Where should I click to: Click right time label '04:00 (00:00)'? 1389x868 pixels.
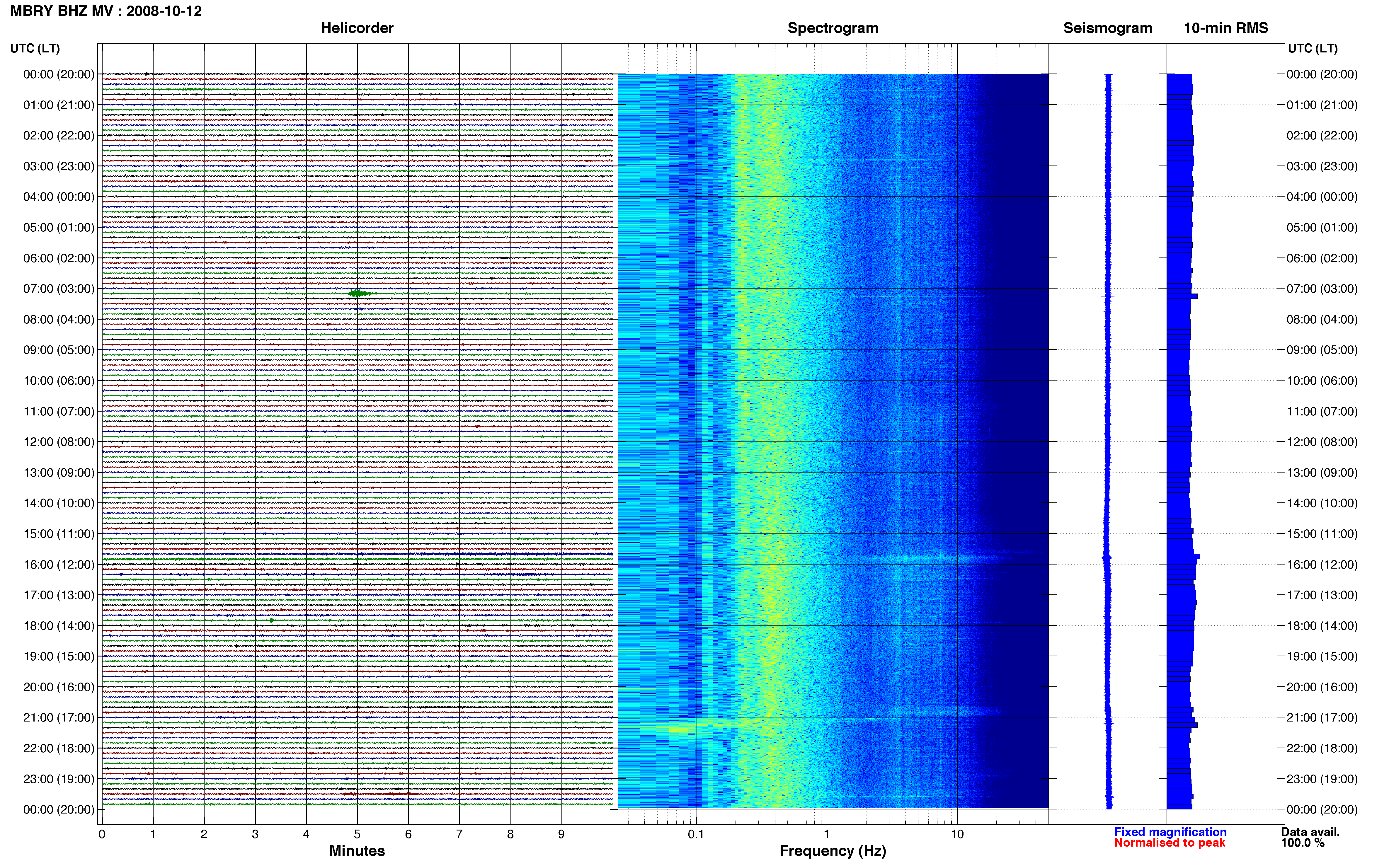(x=1322, y=197)
